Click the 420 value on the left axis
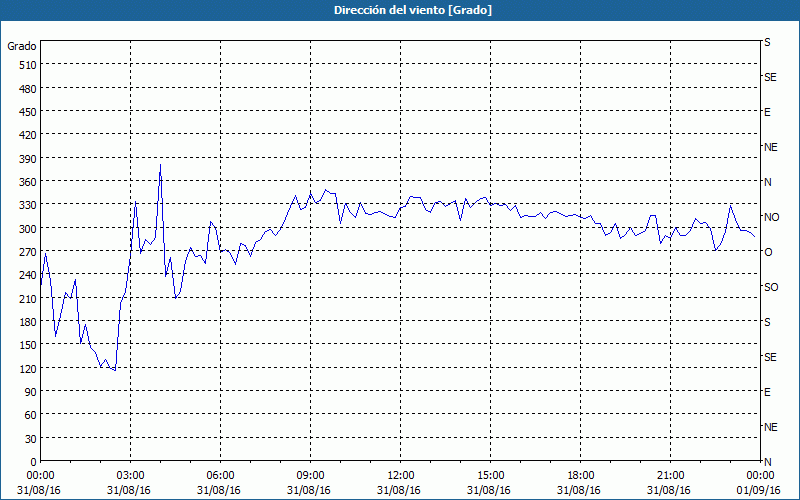 [x=28, y=135]
